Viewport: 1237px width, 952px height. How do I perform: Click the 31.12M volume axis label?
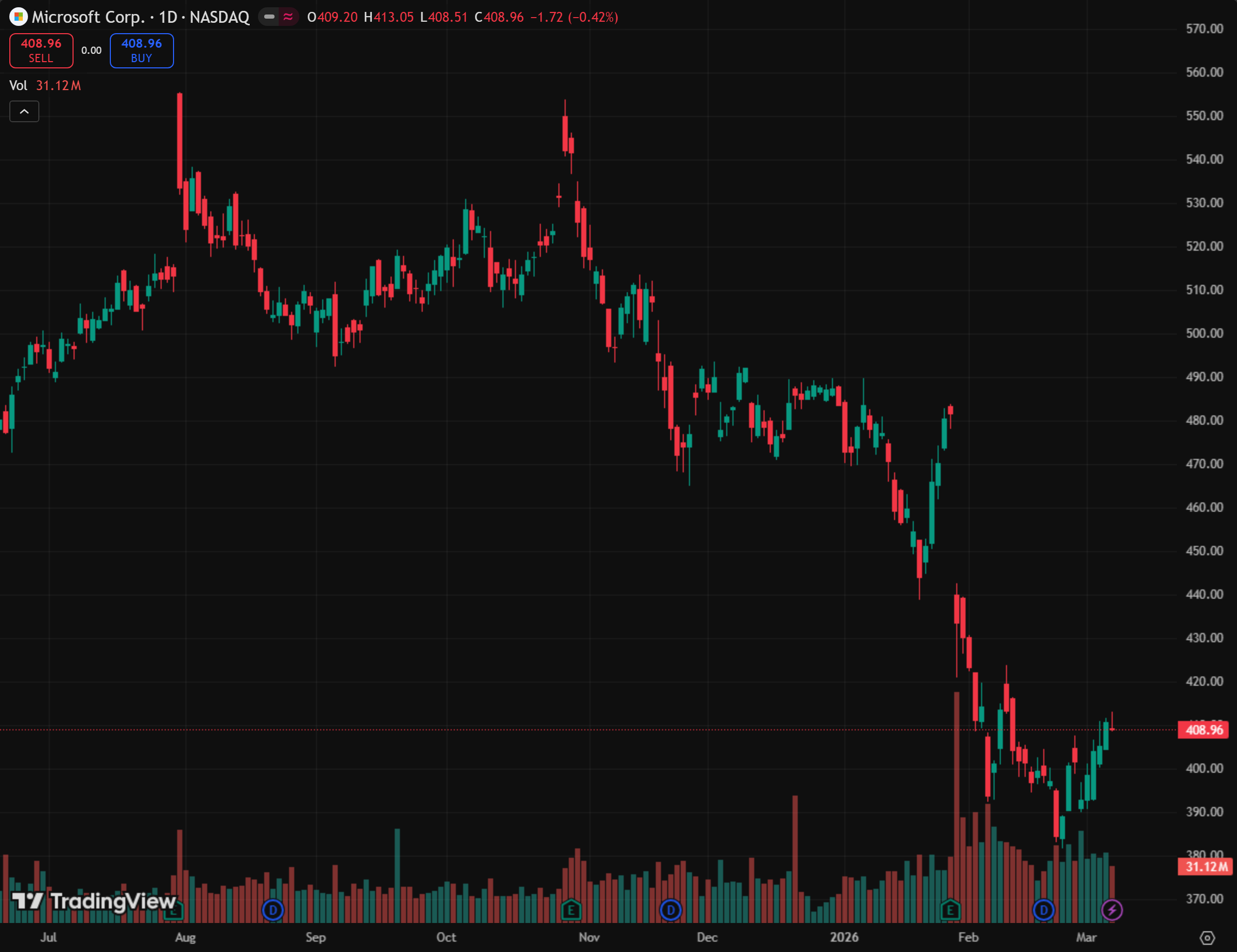(x=1205, y=867)
